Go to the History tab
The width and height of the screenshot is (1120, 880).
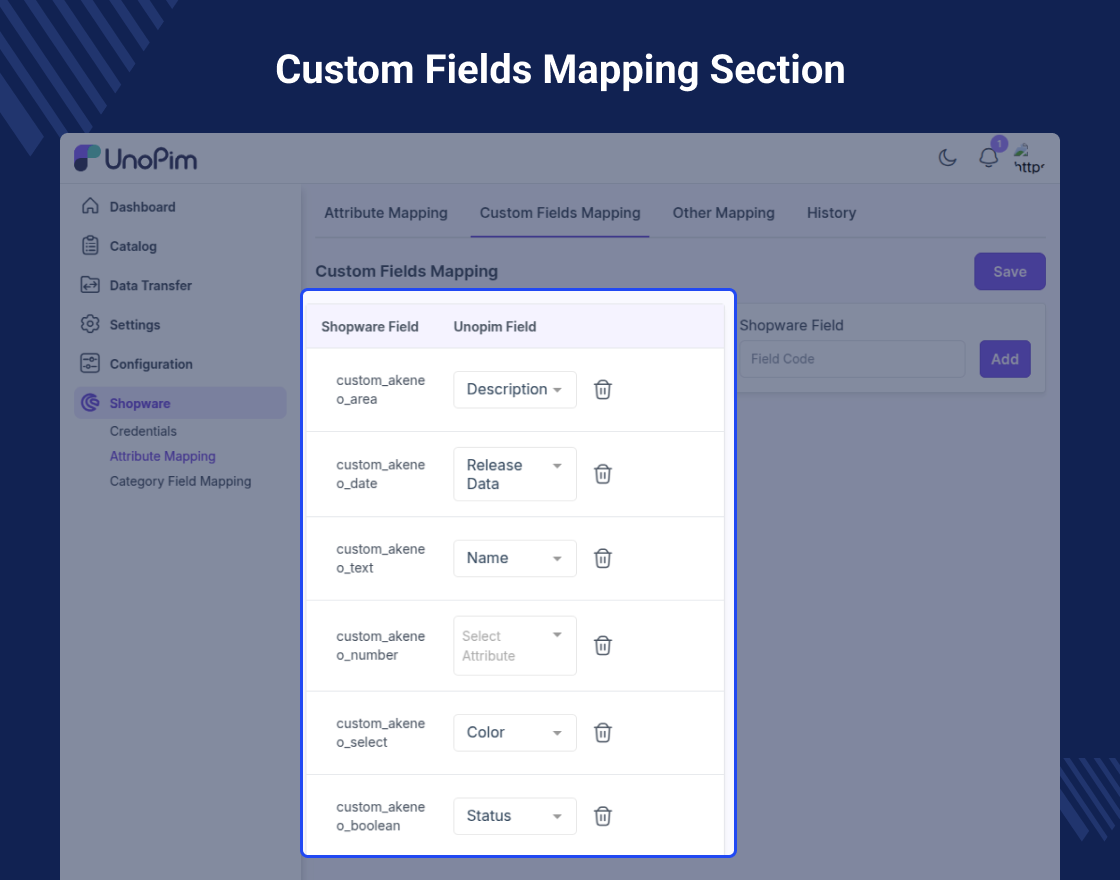[x=831, y=213]
